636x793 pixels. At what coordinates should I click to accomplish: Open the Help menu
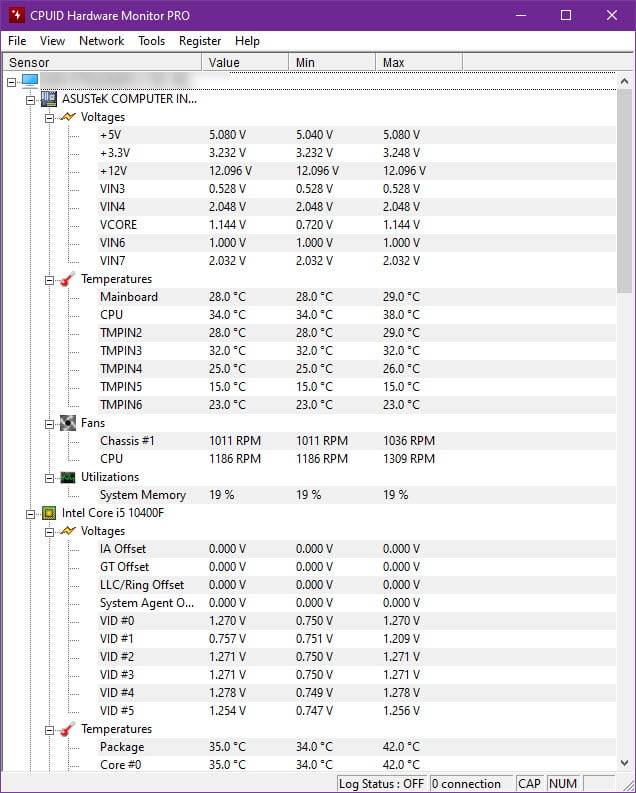pyautogui.click(x=247, y=41)
